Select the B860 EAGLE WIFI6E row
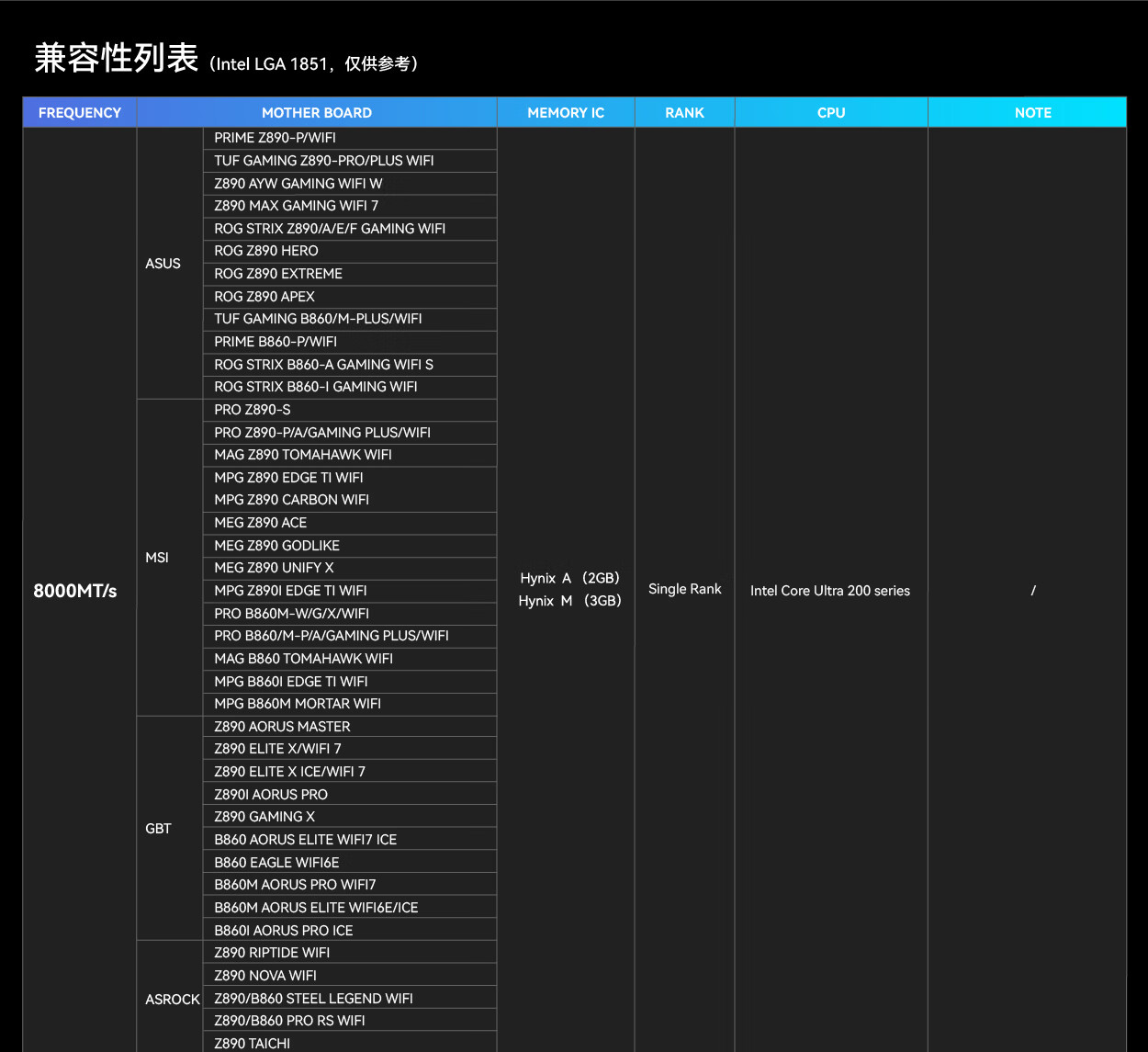The image size is (1148, 1052). coord(350,863)
